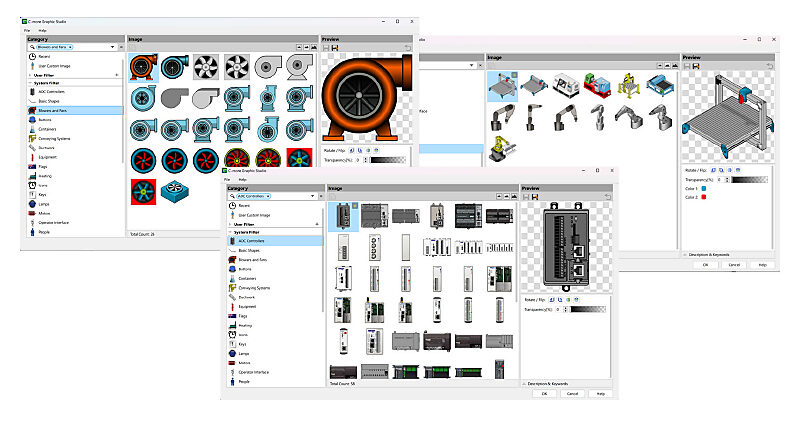This screenshot has width=800, height=427.
Task: Select the blue isometric cooling fan thumbnail
Action: point(174,191)
